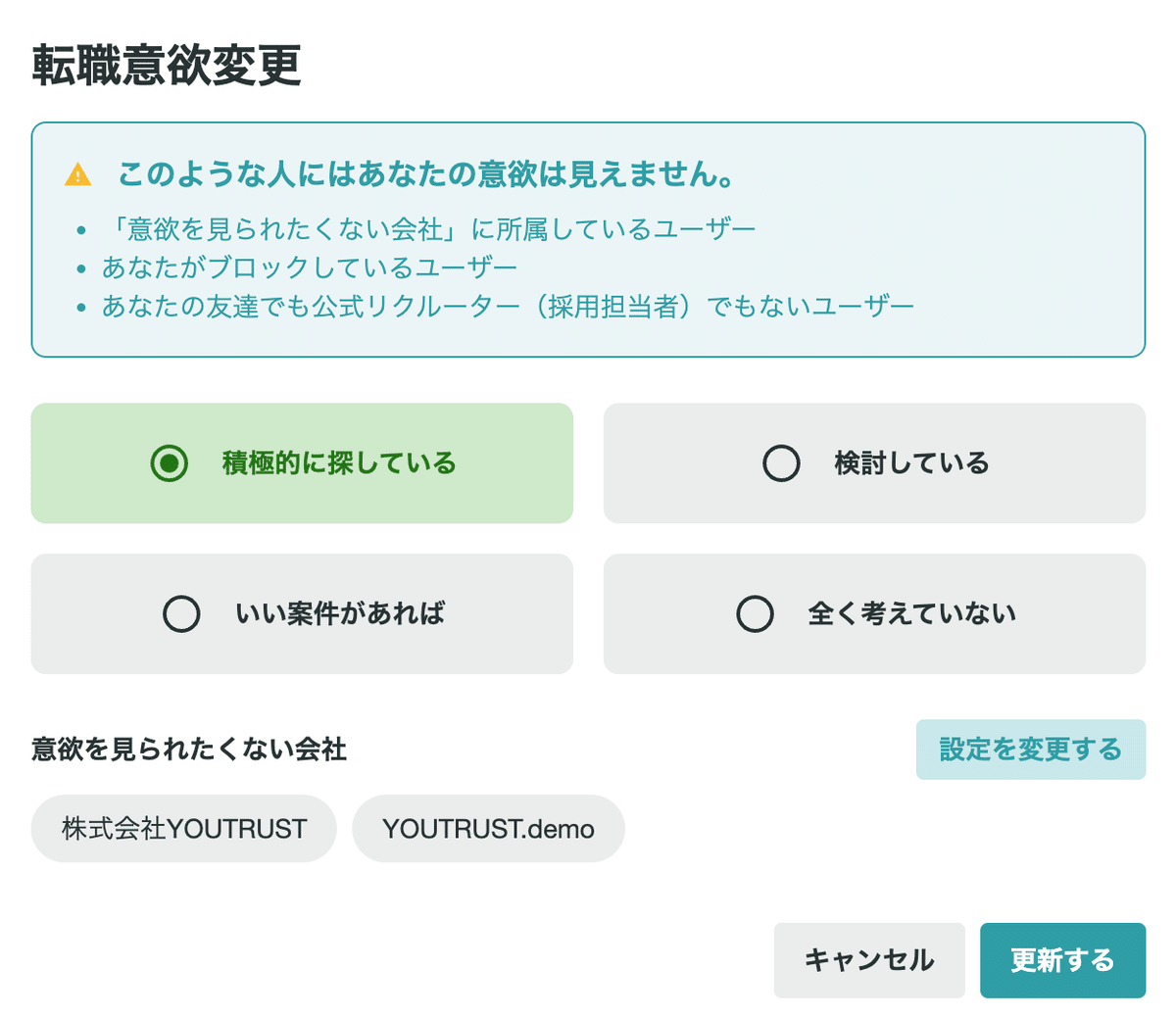This screenshot has height=1017, width=1176.
Task: Click the 設定を変更する button
Action: click(1030, 748)
